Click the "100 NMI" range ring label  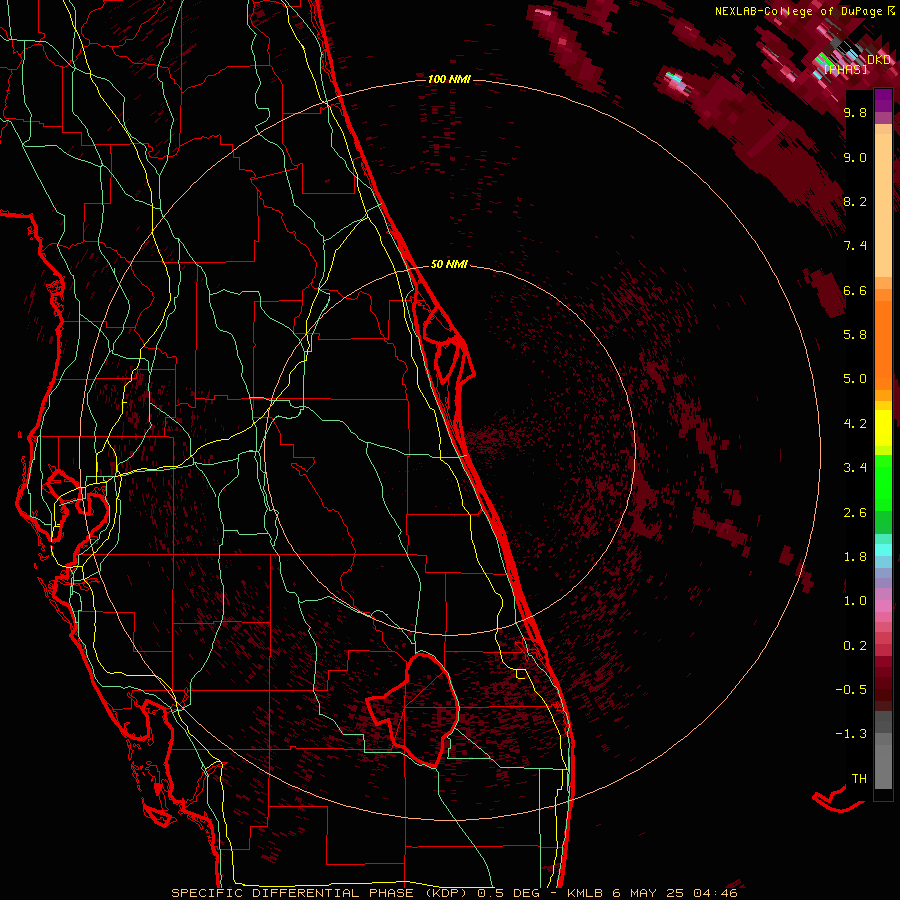click(x=449, y=79)
